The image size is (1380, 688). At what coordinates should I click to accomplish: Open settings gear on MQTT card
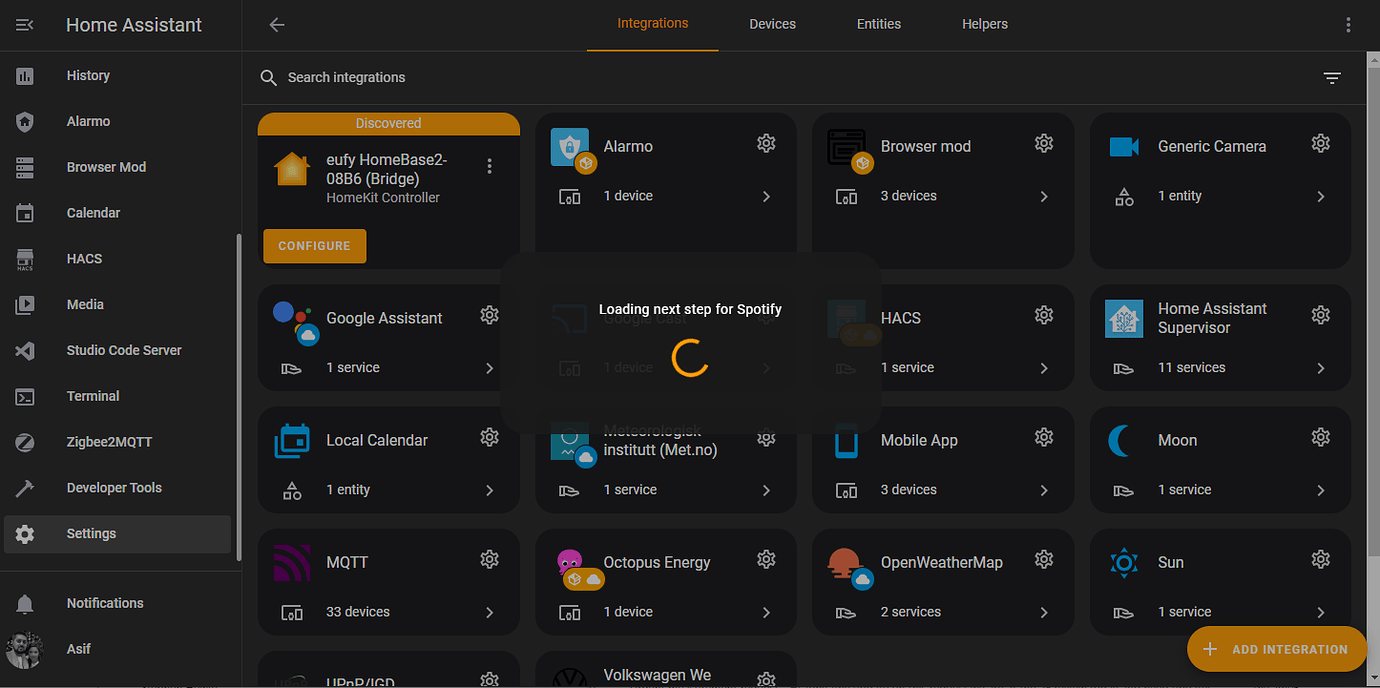tap(489, 560)
